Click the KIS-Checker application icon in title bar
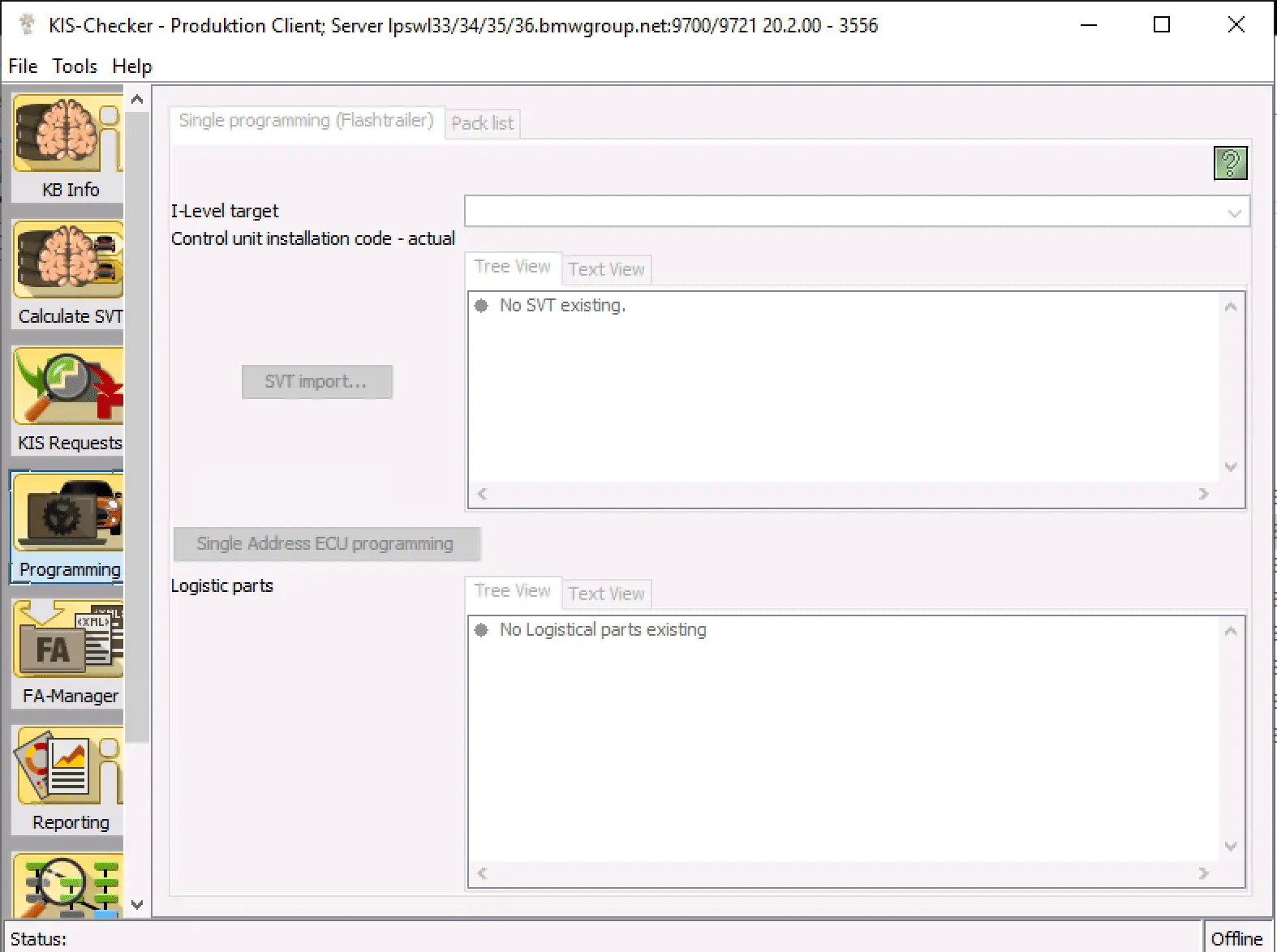Viewport: 1277px width, 952px height. point(27,24)
